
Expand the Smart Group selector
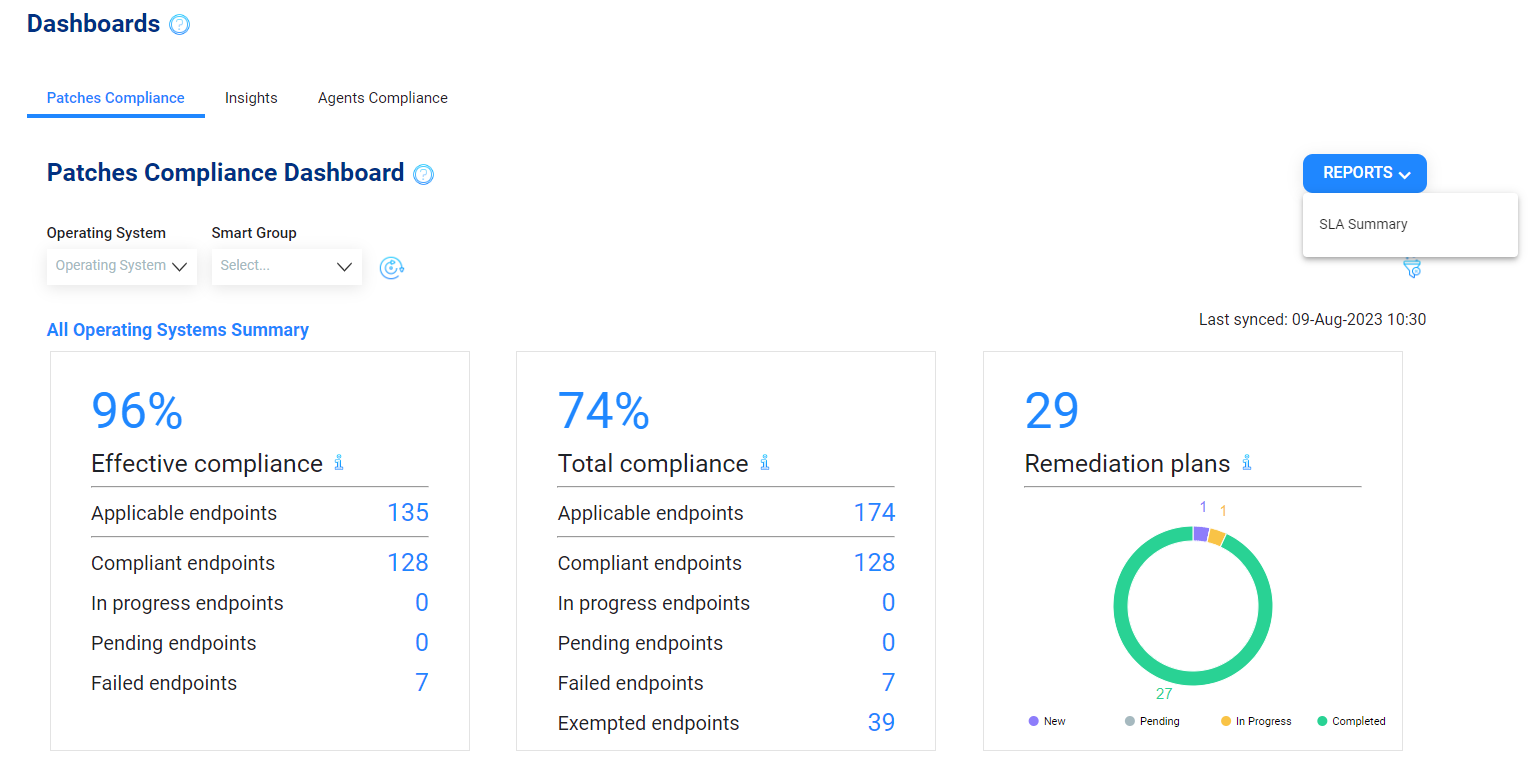pyautogui.click(x=287, y=266)
